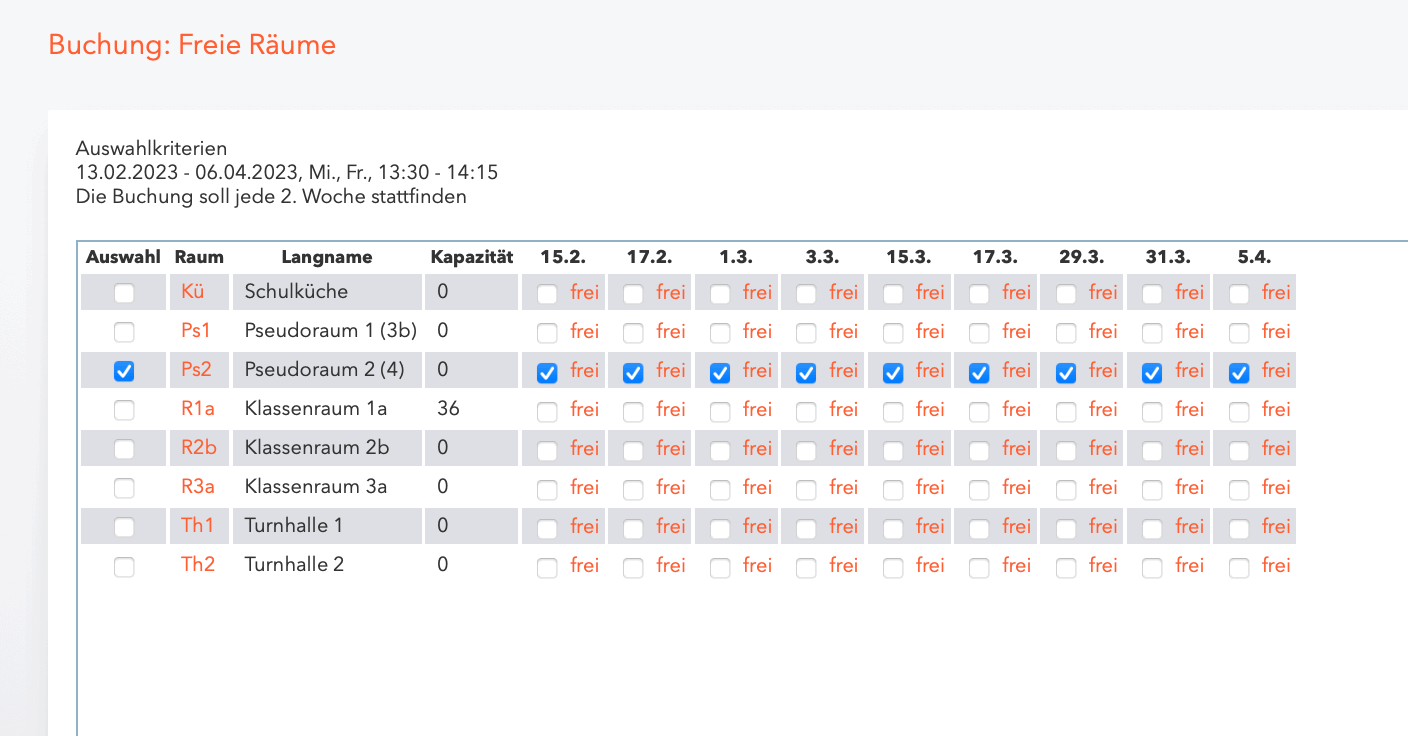The height and width of the screenshot is (736, 1408).
Task: Open the Ps1 room link
Action: click(x=196, y=330)
